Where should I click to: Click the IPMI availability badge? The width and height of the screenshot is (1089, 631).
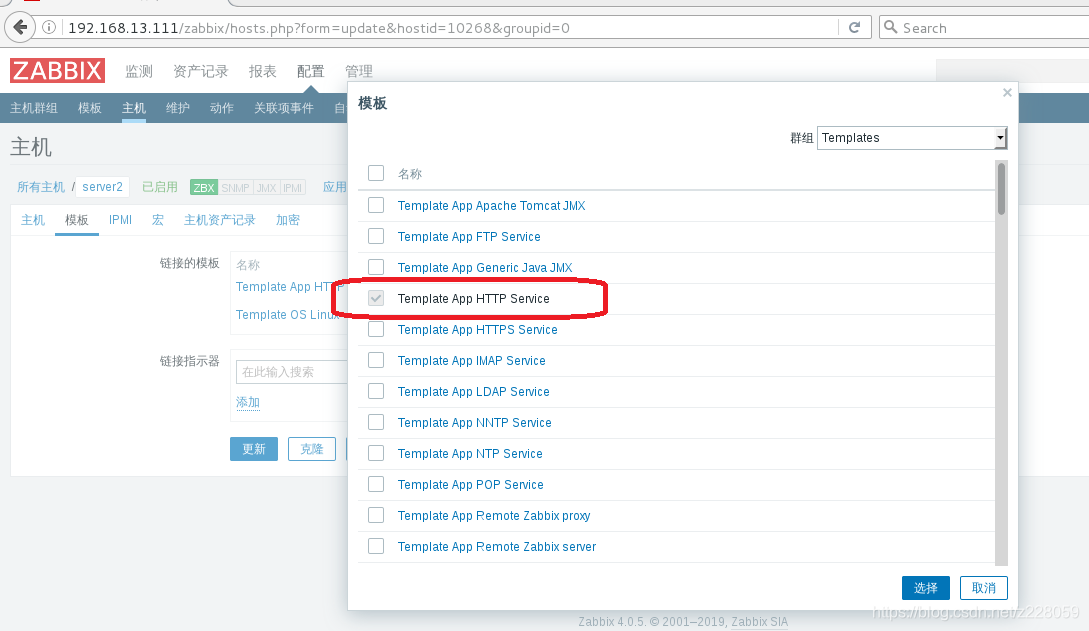(x=292, y=187)
